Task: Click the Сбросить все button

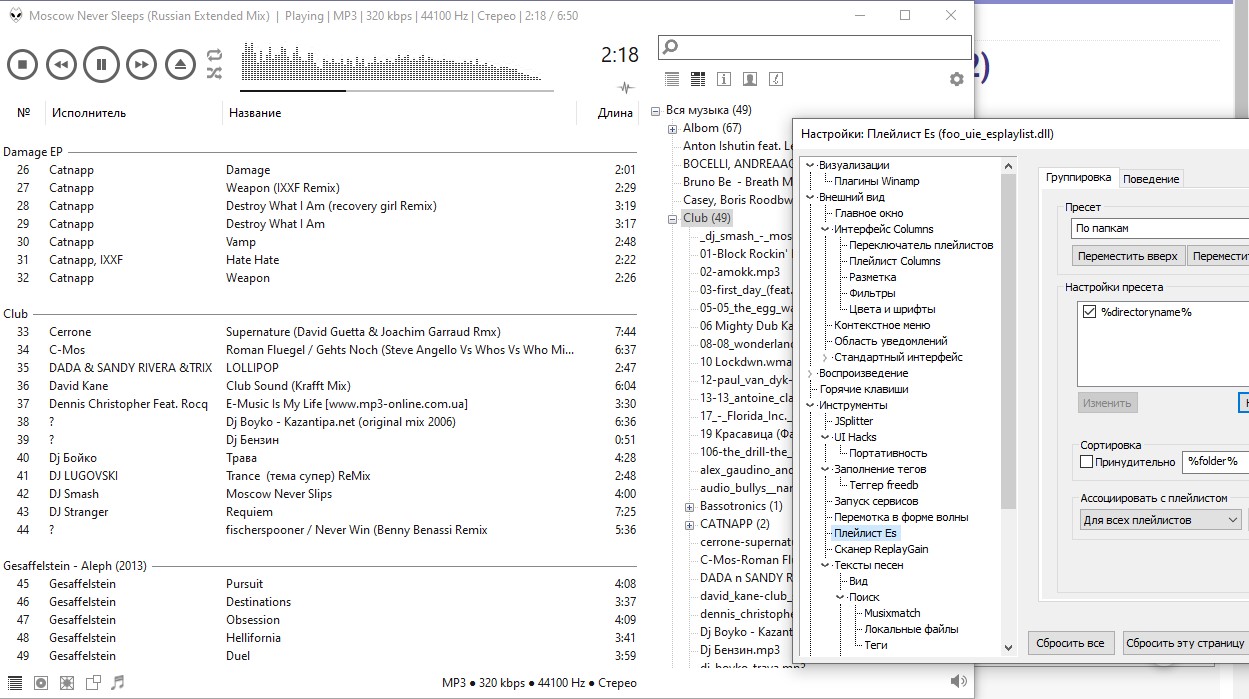Action: pyautogui.click(x=1070, y=643)
